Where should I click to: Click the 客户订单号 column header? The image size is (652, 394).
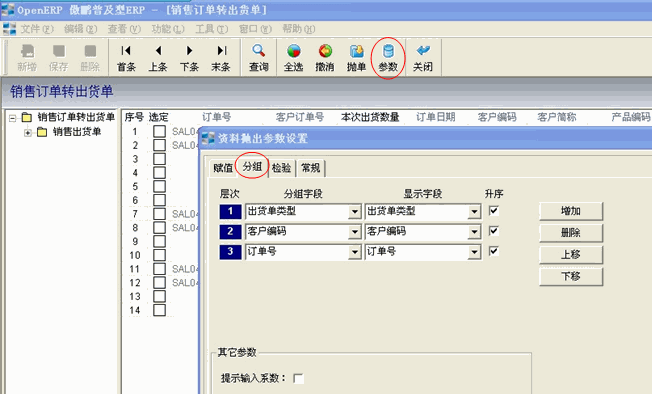300,117
